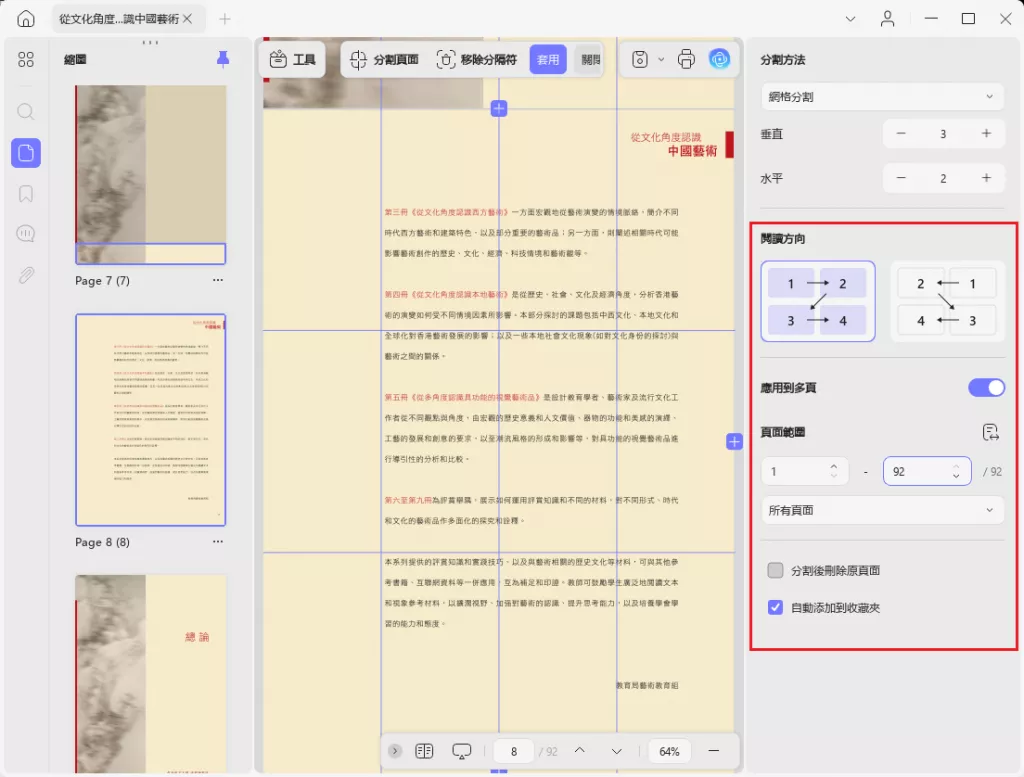Open the blue AI assistant icon

720,59
